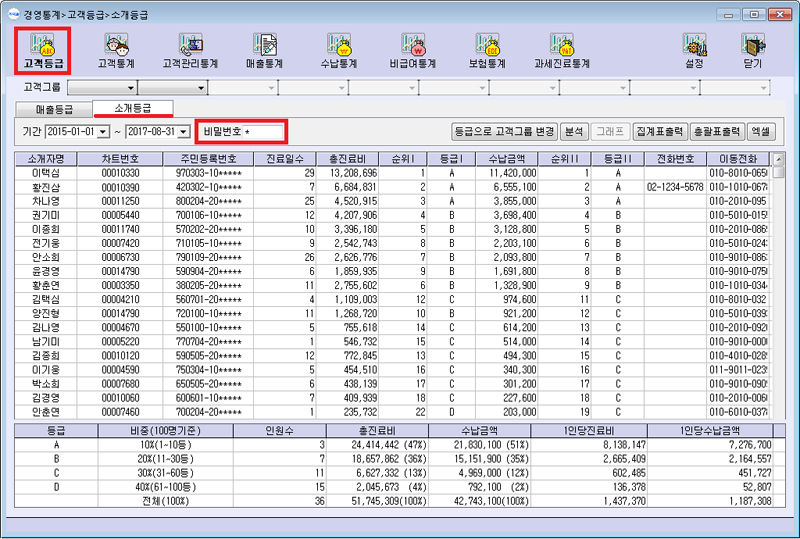Switch to the 매출등급 tab
This screenshot has width=800, height=539.
tap(55, 108)
